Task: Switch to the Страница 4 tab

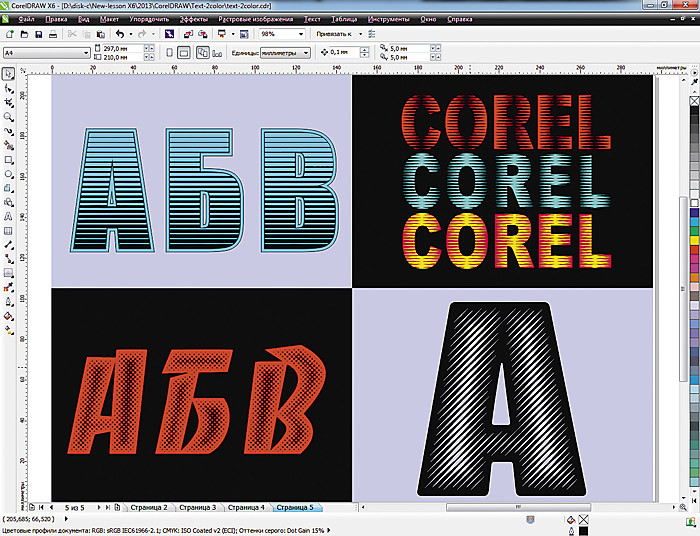Action: pyautogui.click(x=246, y=507)
